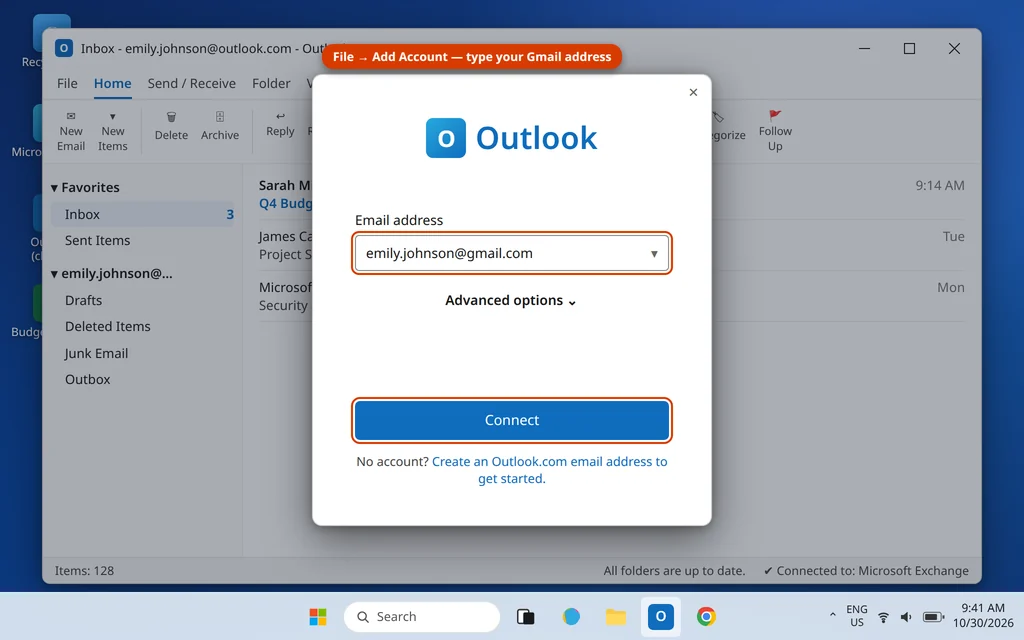Click the Outlook icon in the title bar
This screenshot has width=1024, height=640.
coord(63,48)
